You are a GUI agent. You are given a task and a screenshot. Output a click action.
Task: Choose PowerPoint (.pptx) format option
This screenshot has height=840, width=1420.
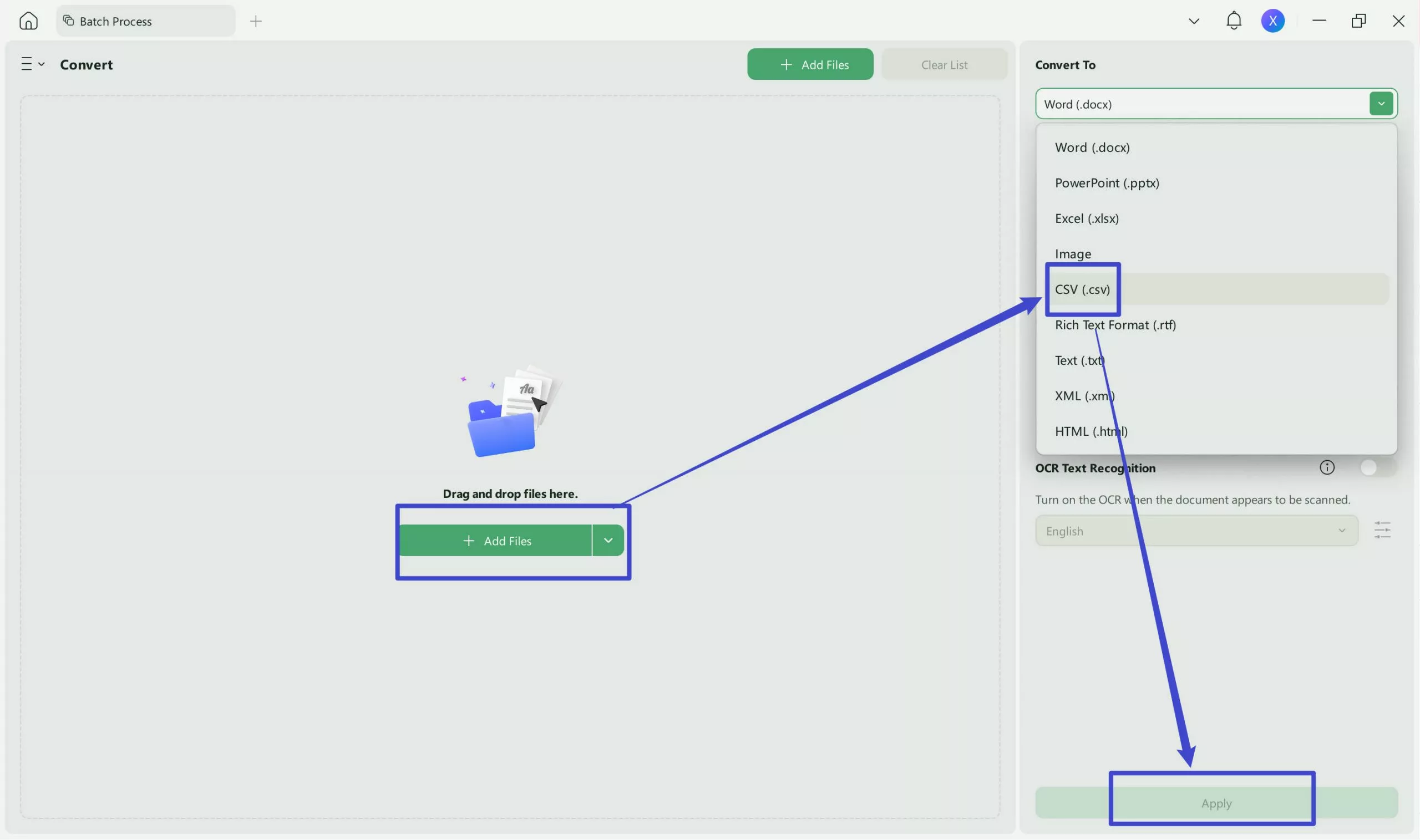point(1107,183)
